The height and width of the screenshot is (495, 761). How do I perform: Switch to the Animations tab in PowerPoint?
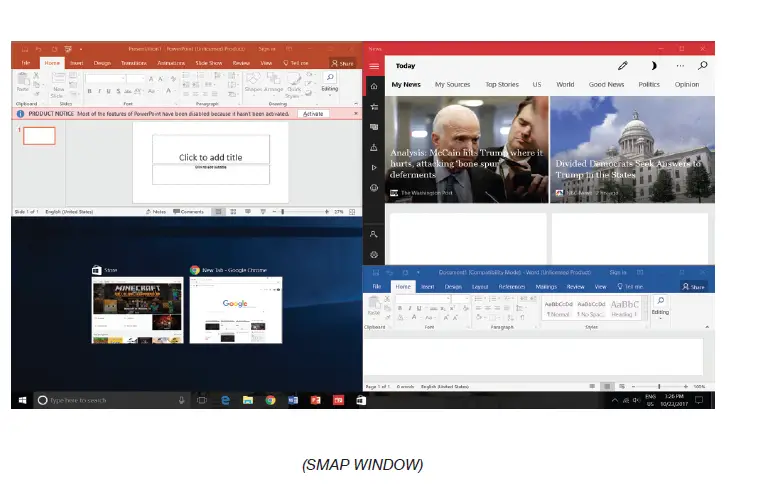[171, 63]
